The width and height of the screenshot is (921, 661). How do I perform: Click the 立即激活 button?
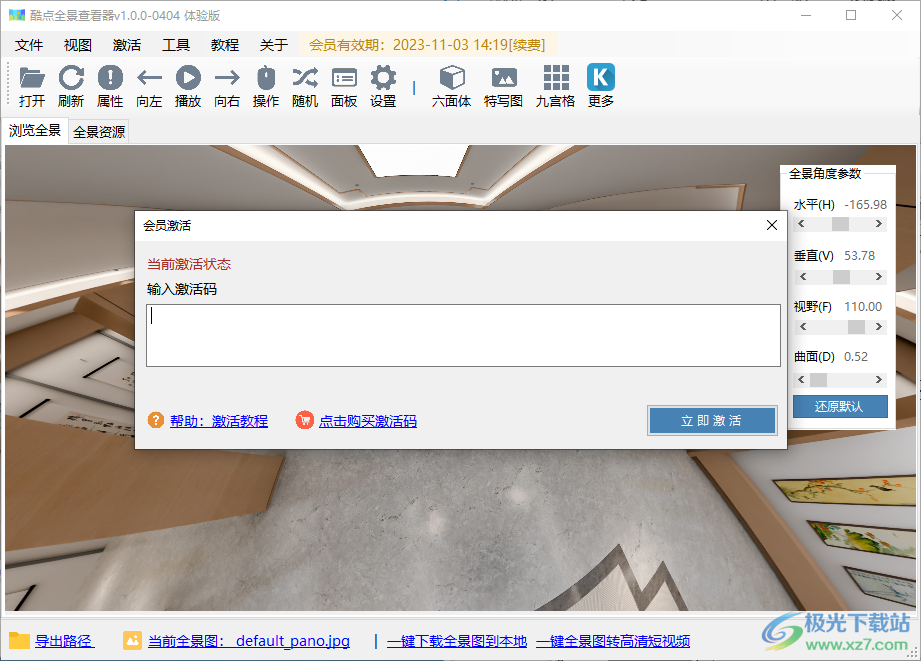coord(712,421)
